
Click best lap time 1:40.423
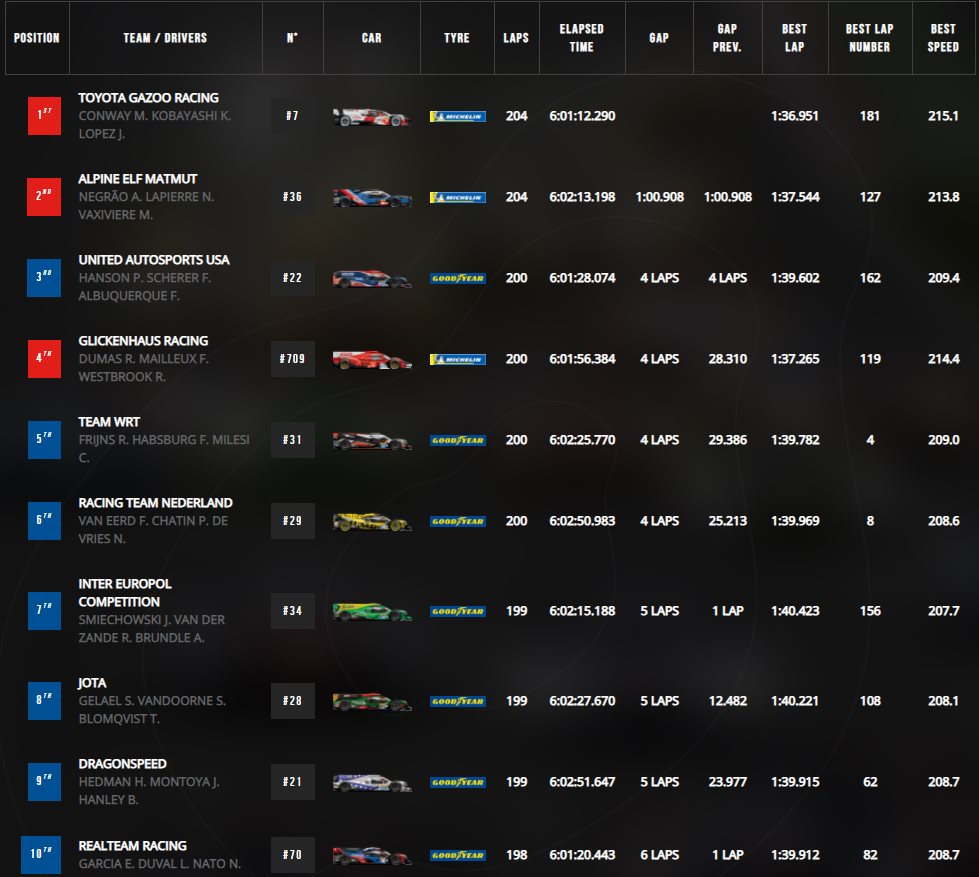795,611
